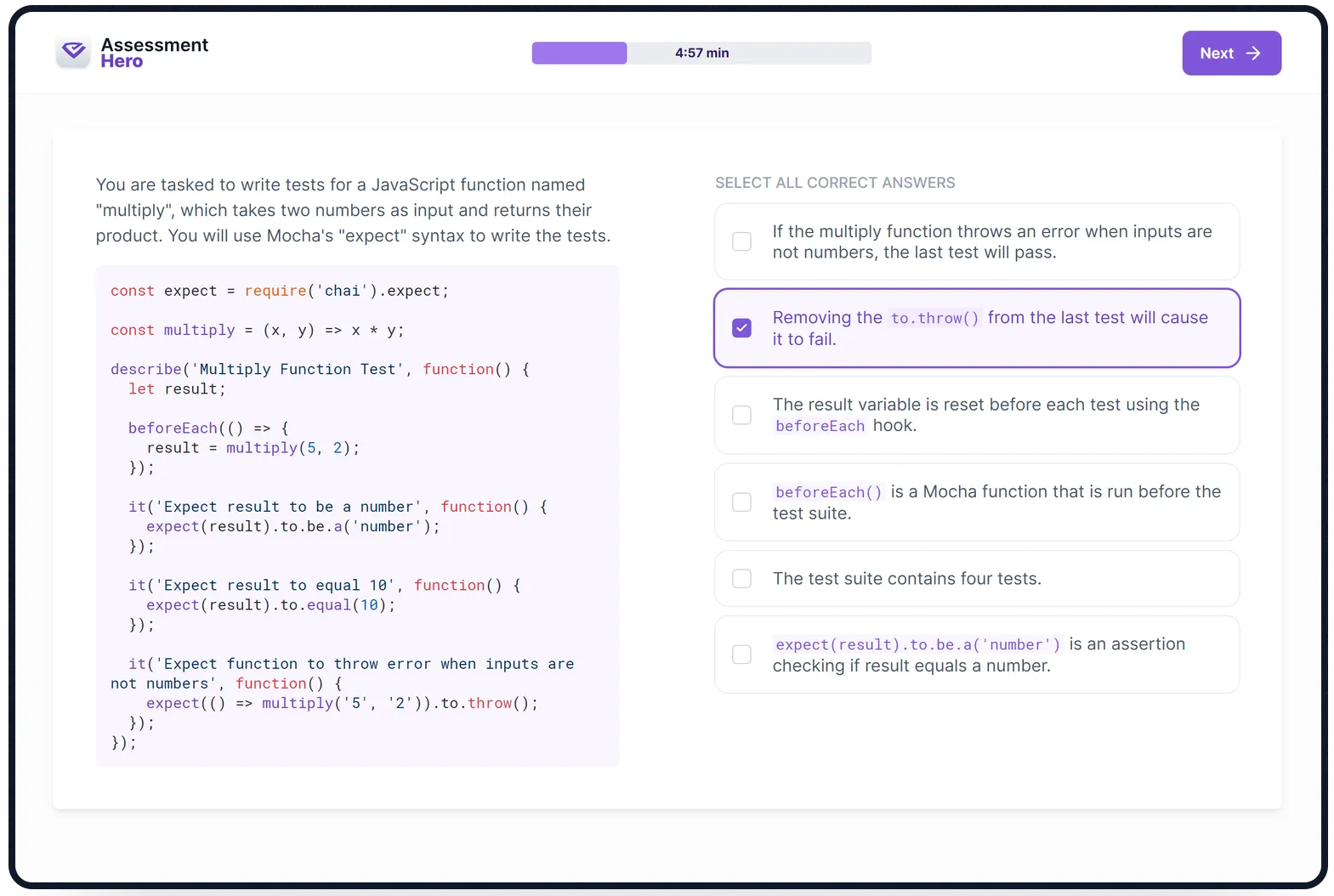Click the '4:57 min' timer label

pyautogui.click(x=701, y=53)
